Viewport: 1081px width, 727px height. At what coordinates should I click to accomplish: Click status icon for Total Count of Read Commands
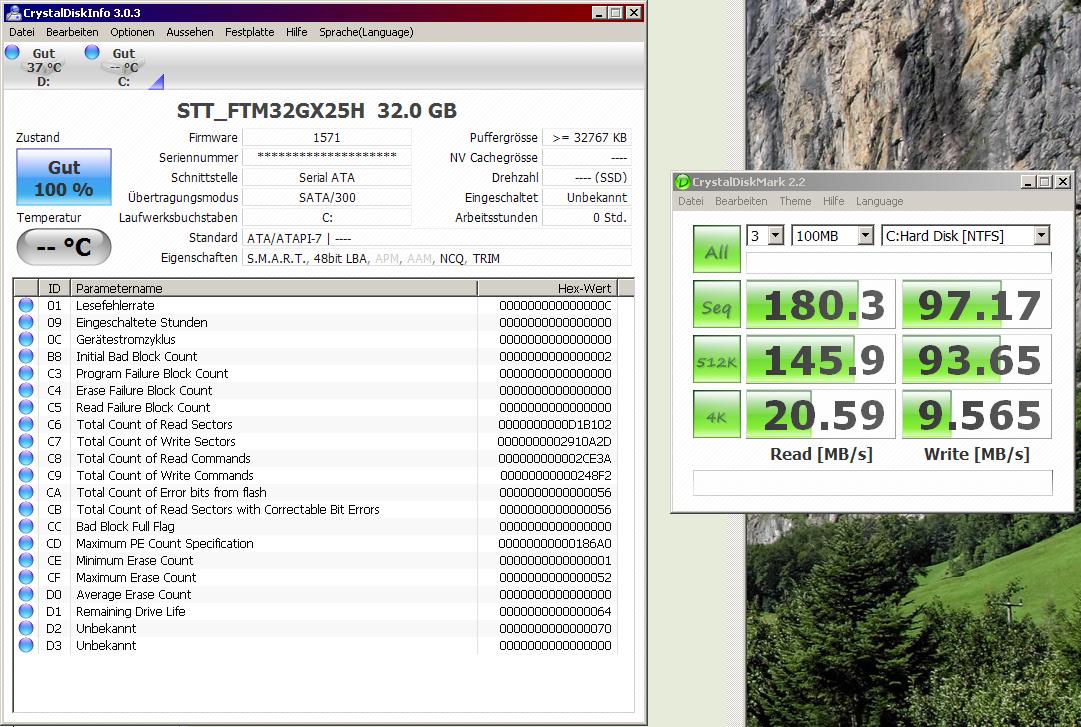tap(26, 458)
